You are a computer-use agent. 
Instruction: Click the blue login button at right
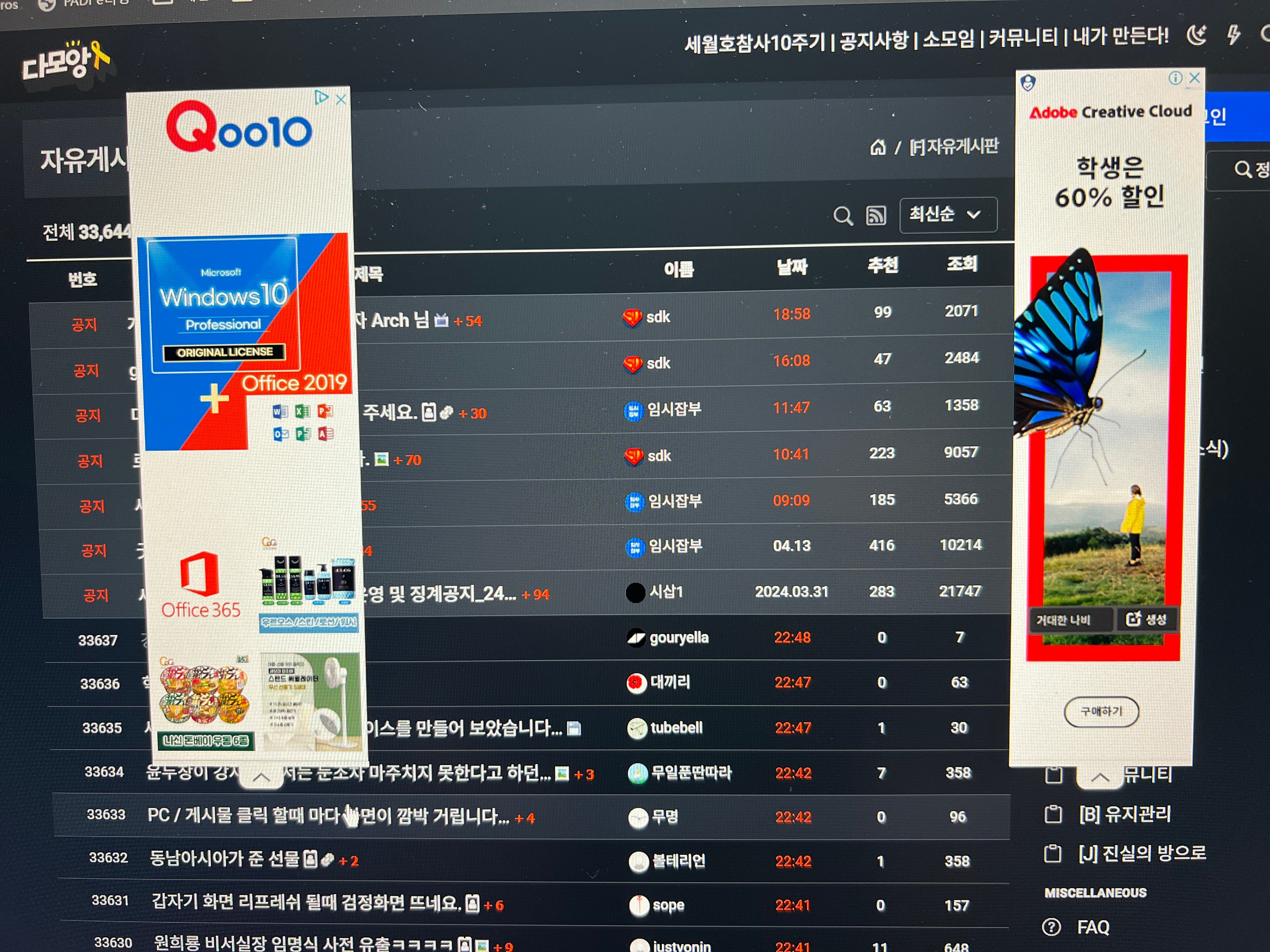(x=1237, y=117)
